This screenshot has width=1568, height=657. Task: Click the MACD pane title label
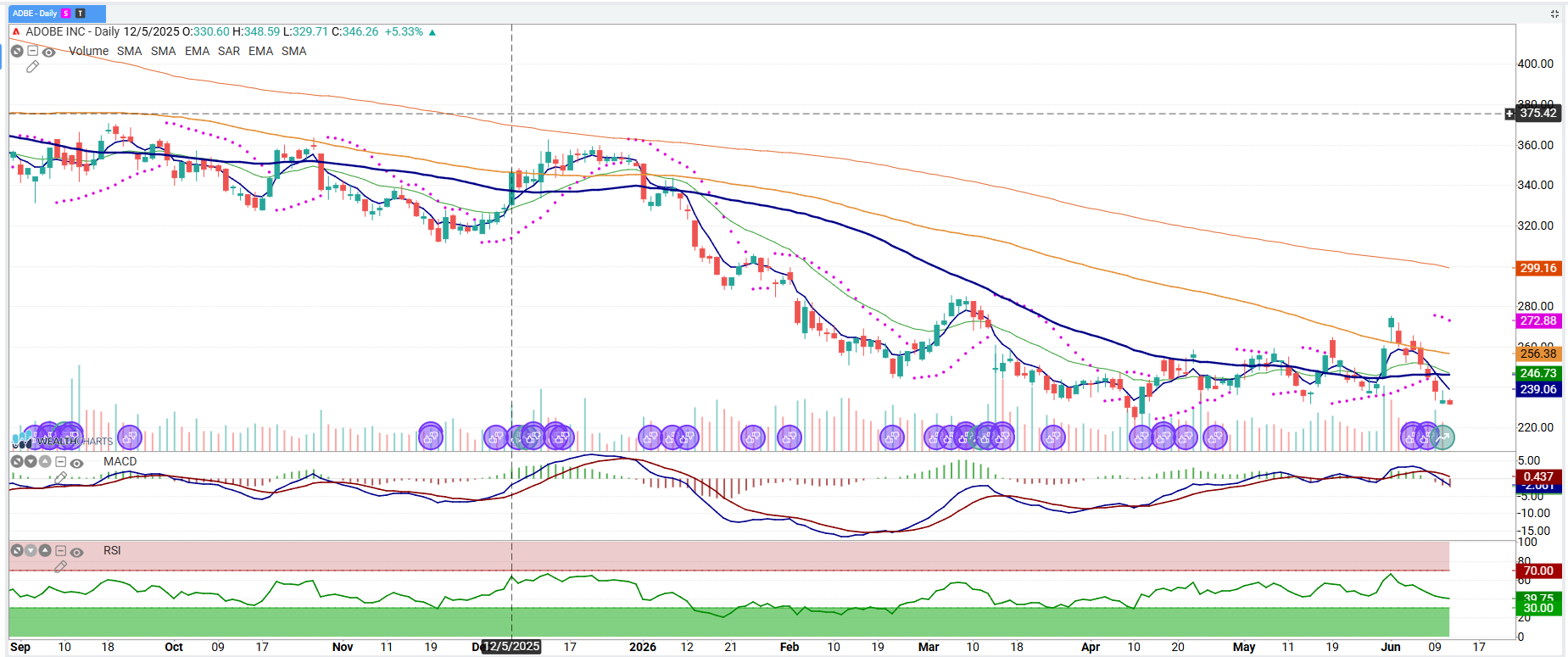pos(120,461)
